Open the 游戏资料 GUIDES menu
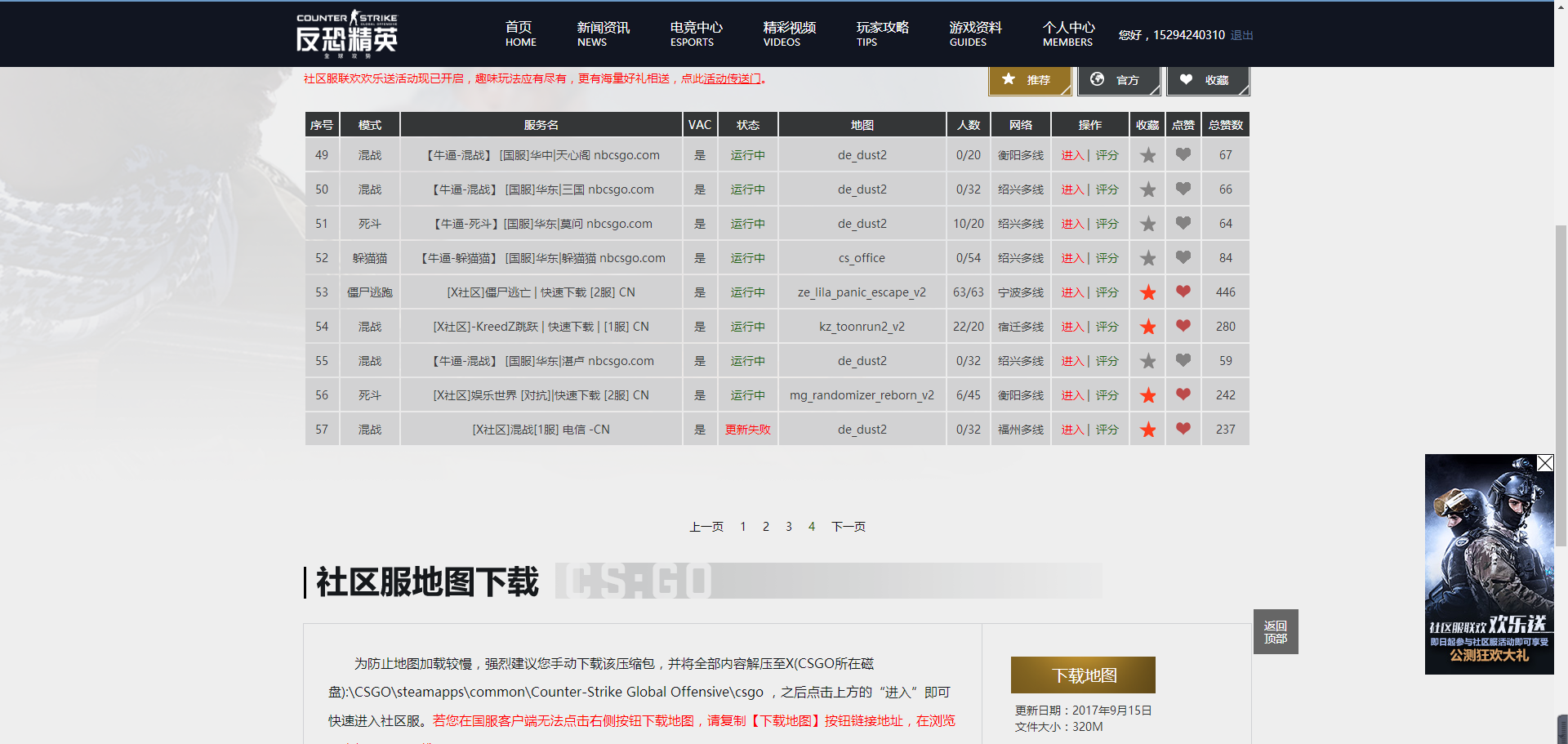Viewport: 1568px width, 744px height. pyautogui.click(x=975, y=33)
